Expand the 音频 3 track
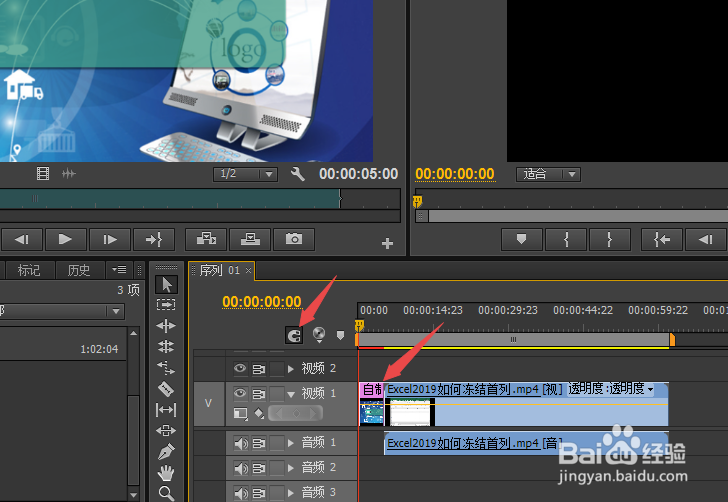Screen dimensions: 728x502 (291, 492)
